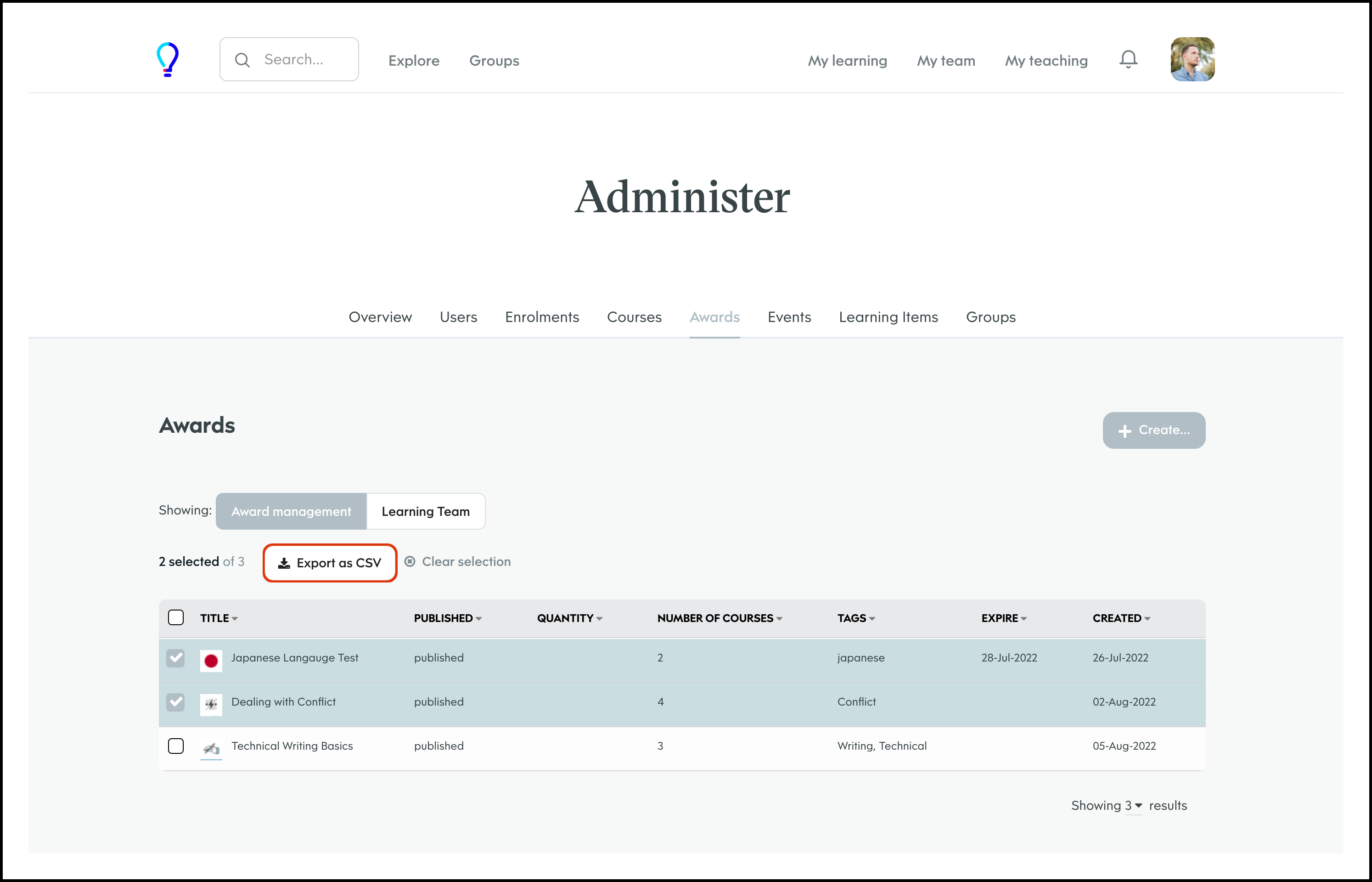This screenshot has width=1372, height=882.
Task: Click the Technical Writing Basics thumbnail icon
Action: tap(211, 748)
